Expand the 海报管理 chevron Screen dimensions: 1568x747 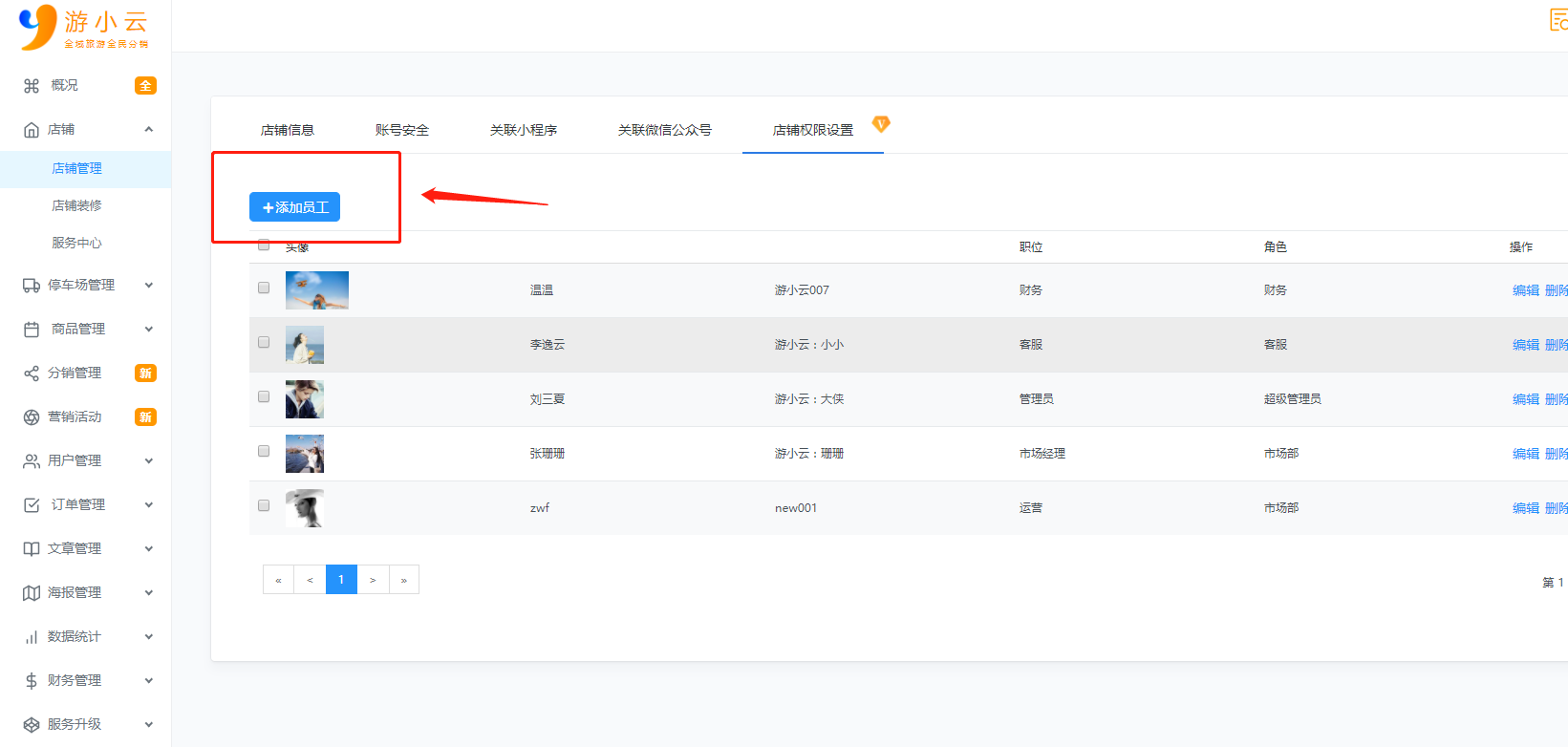point(149,593)
